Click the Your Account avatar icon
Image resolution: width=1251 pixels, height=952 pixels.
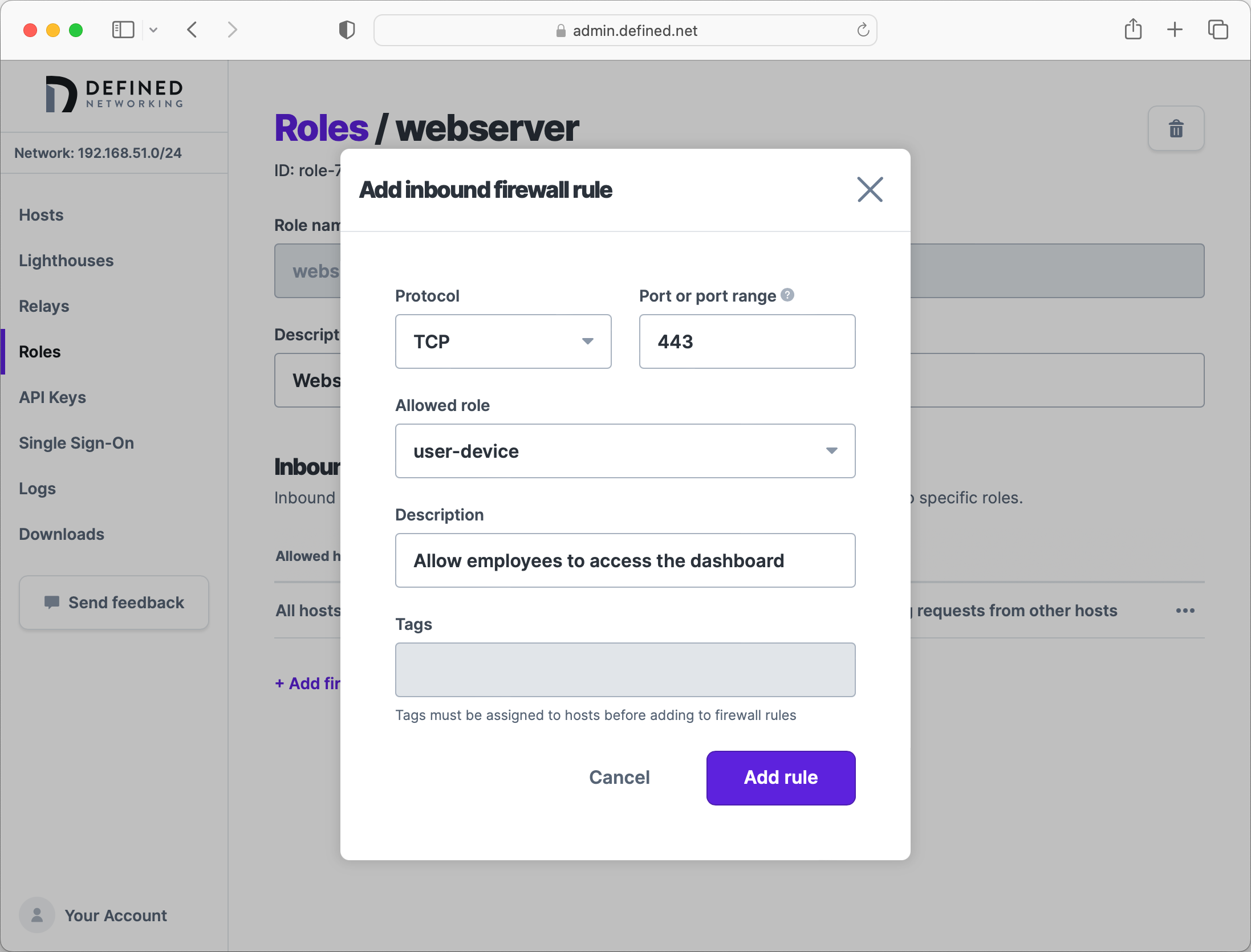(x=36, y=915)
